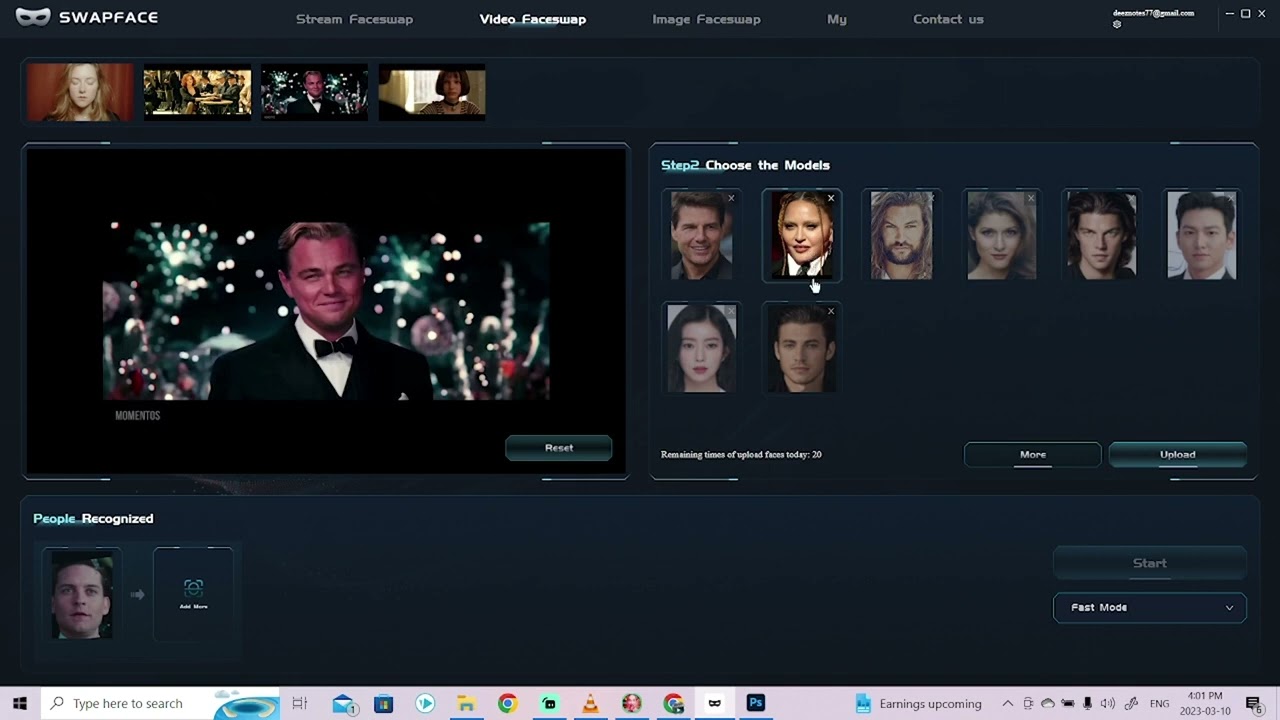
Task: Click the taskbar clock 4:01 PM
Action: [1204, 704]
